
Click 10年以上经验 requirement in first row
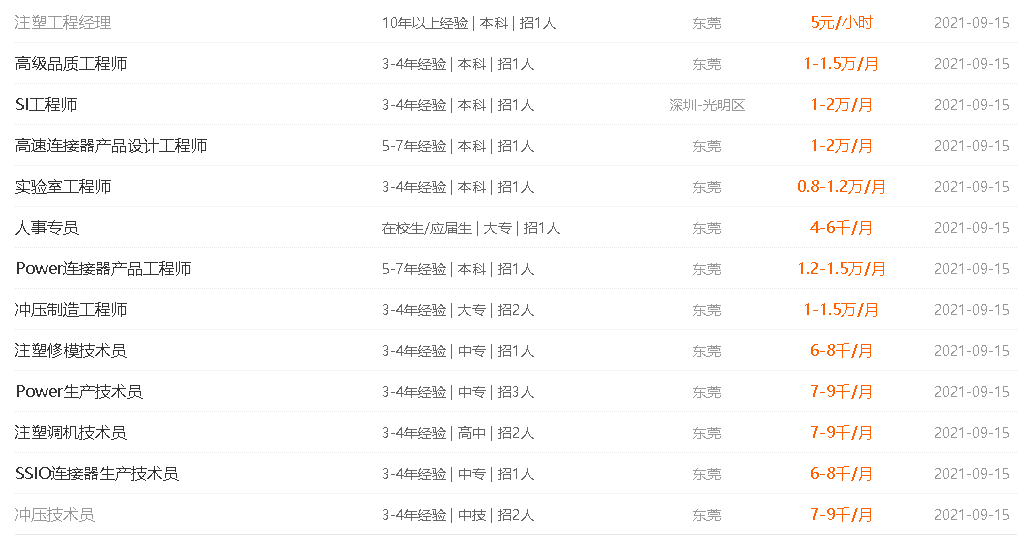tap(425, 23)
